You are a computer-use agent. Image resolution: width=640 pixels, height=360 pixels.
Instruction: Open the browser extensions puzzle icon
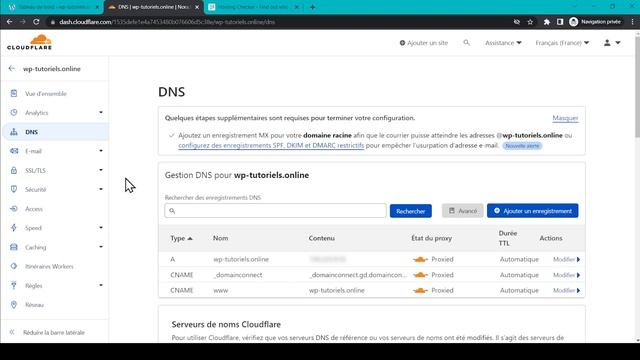(x=547, y=22)
